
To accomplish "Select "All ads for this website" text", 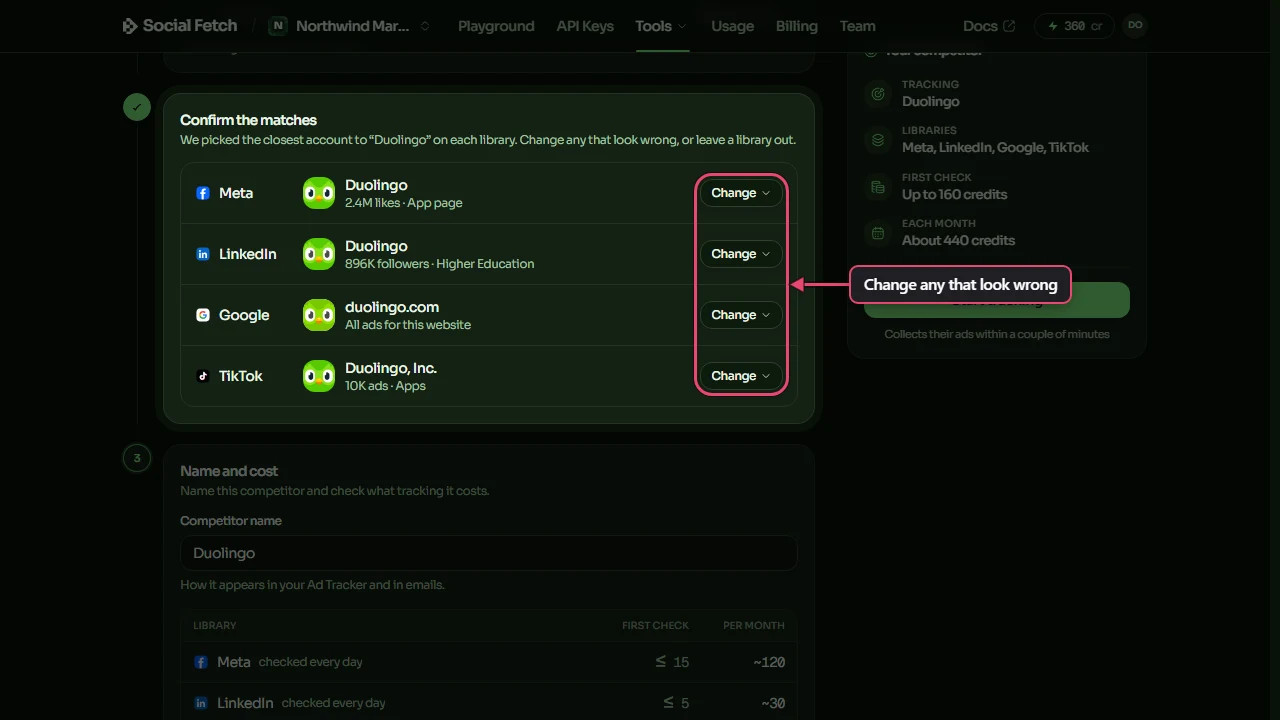I will tap(408, 325).
